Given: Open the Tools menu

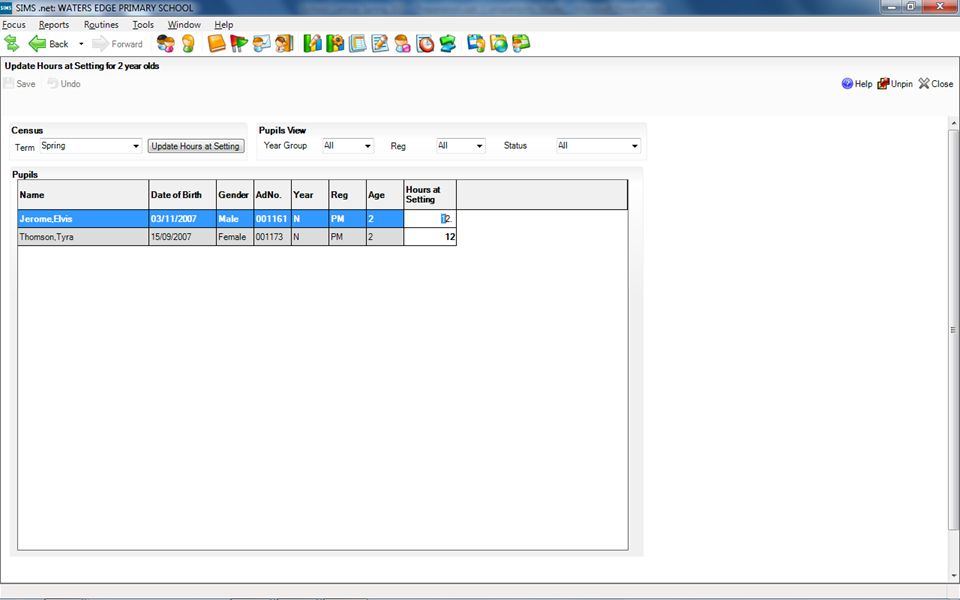Looking at the screenshot, I should tap(143, 24).
